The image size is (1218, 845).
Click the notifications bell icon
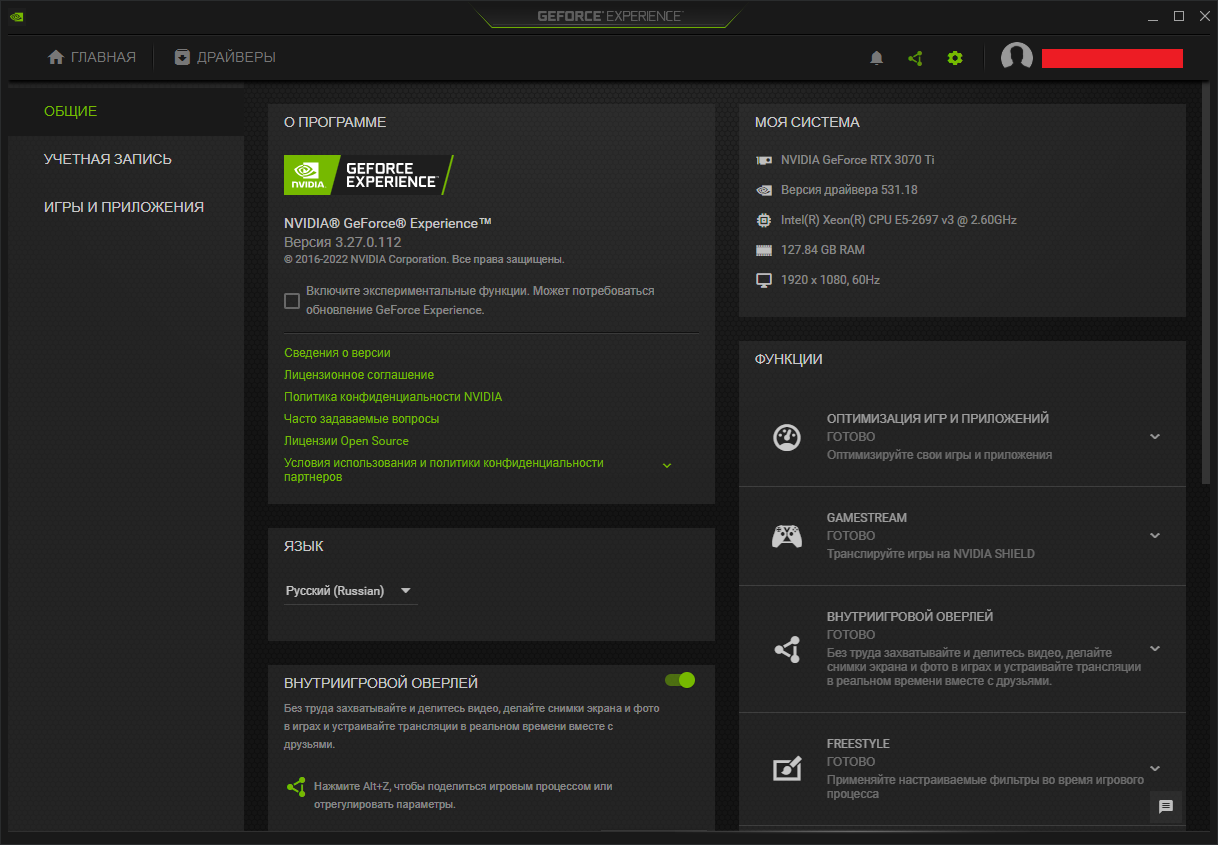(x=877, y=58)
